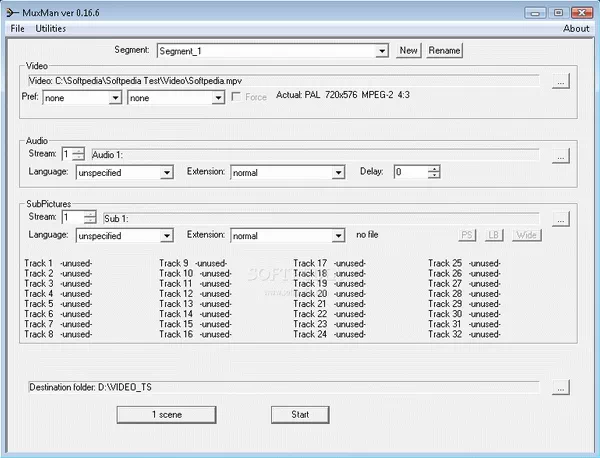This screenshot has height=458, width=600.
Task: Browse for audio file with ellipsis button
Action: click(560, 155)
